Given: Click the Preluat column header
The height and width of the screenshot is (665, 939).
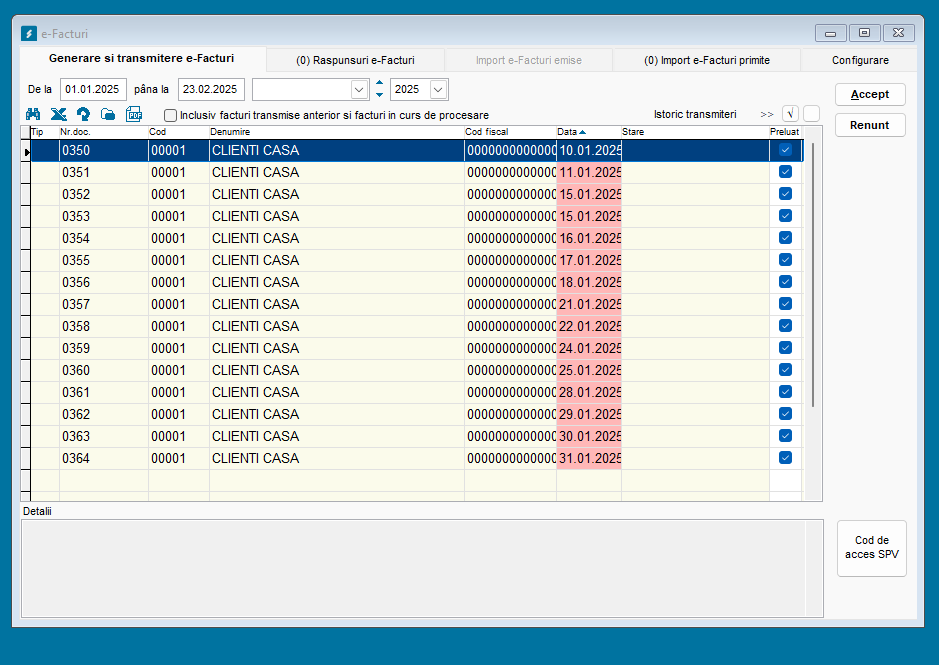Looking at the screenshot, I should pos(784,132).
